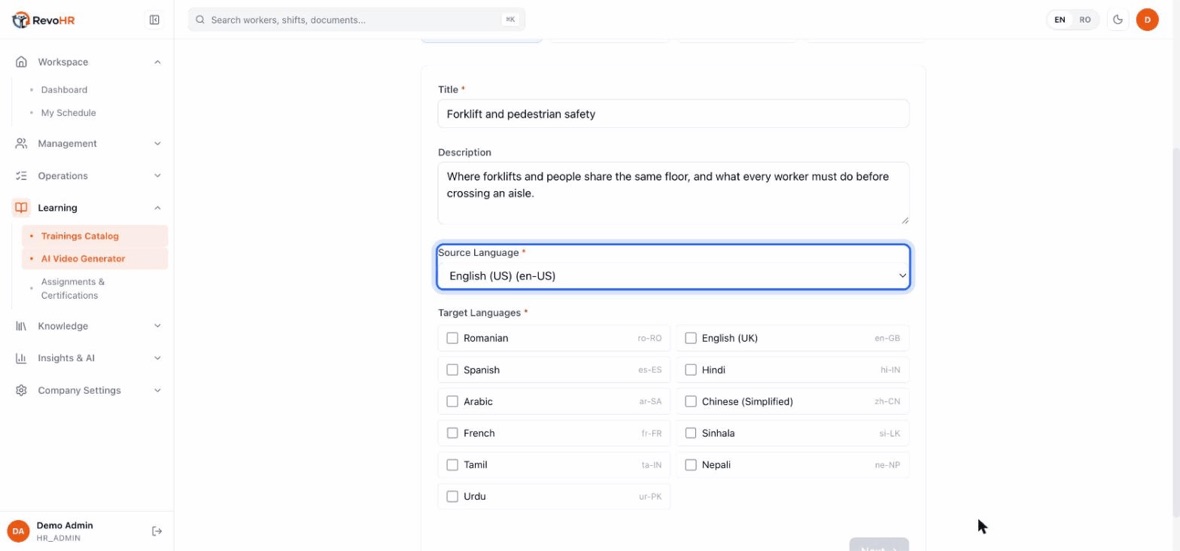This screenshot has height=551, width=1180.
Task: Tick the Urdu checkbox
Action: [452, 496]
